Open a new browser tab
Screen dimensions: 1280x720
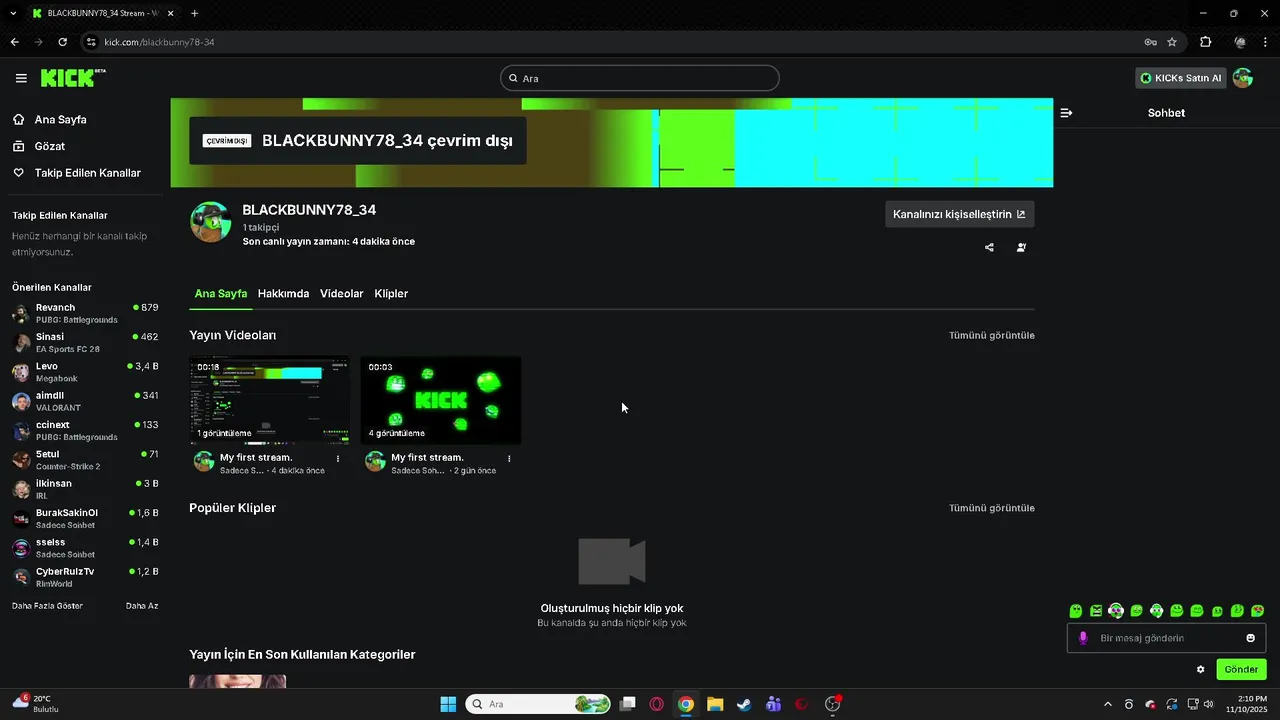pyautogui.click(x=194, y=13)
